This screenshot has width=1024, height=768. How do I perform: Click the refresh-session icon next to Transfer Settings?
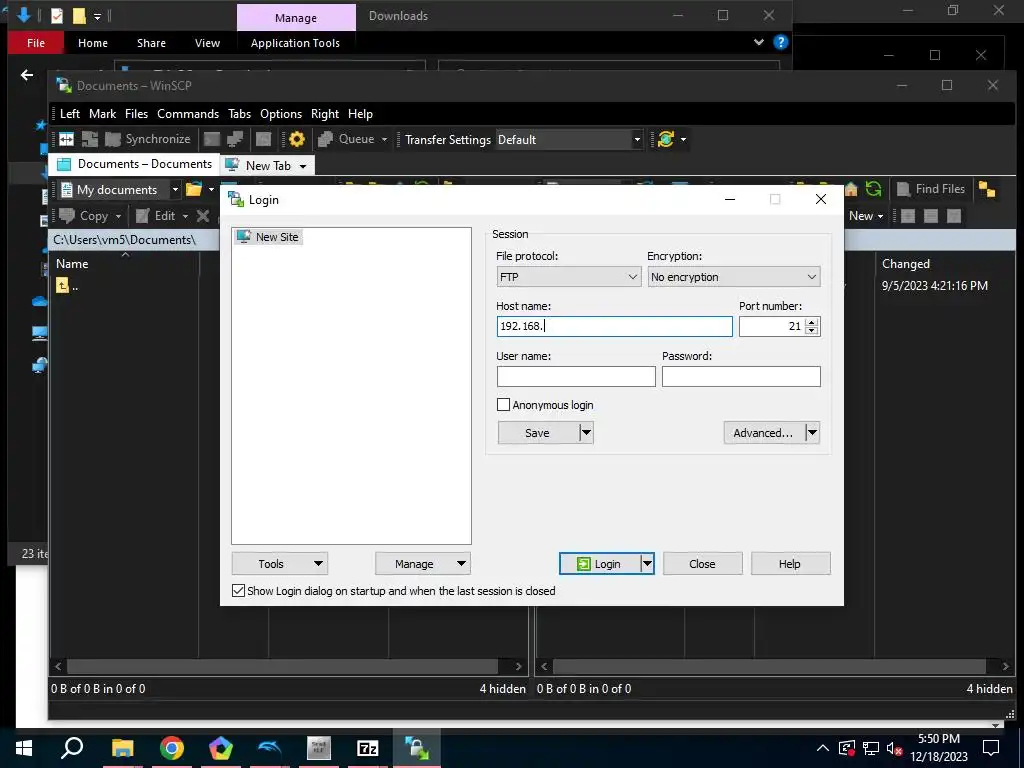pyautogui.click(x=665, y=139)
